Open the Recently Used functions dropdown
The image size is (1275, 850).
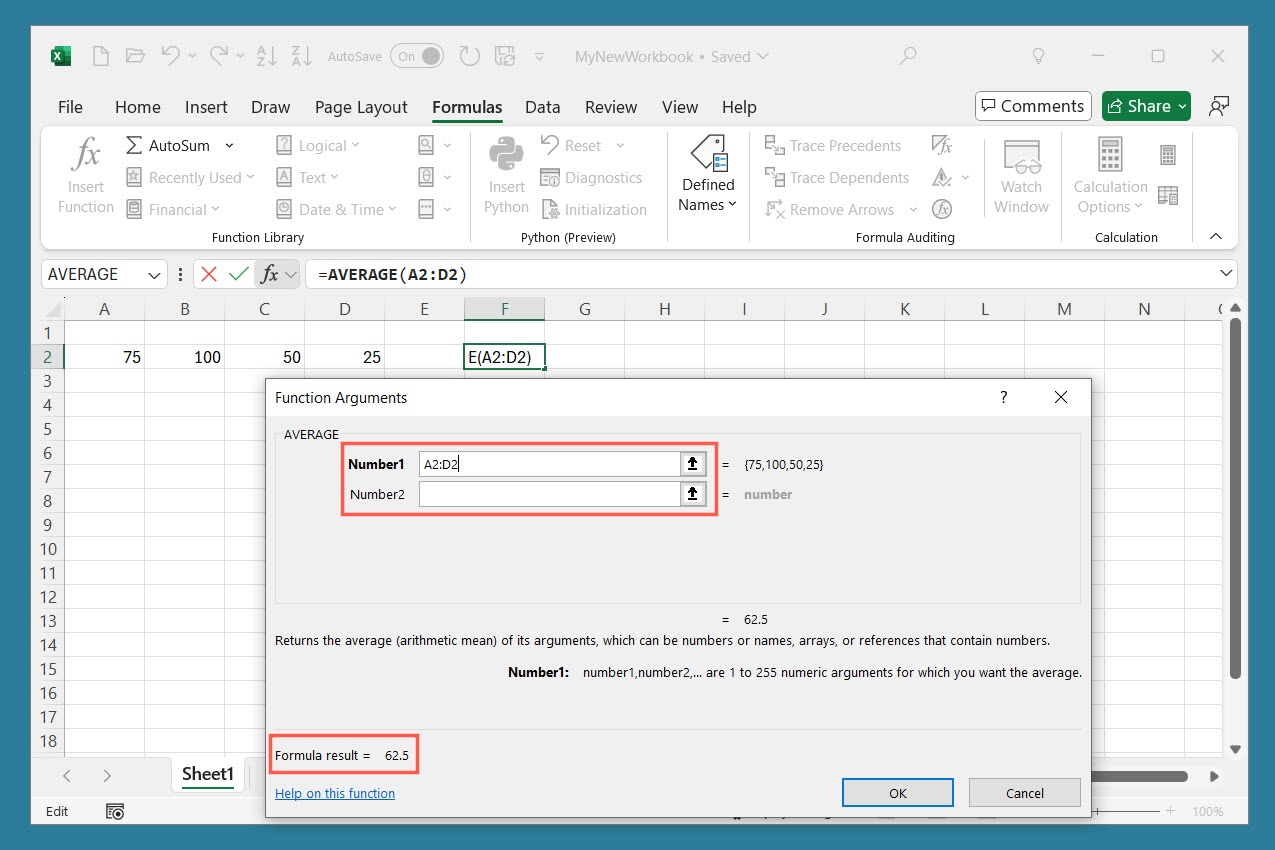point(190,178)
